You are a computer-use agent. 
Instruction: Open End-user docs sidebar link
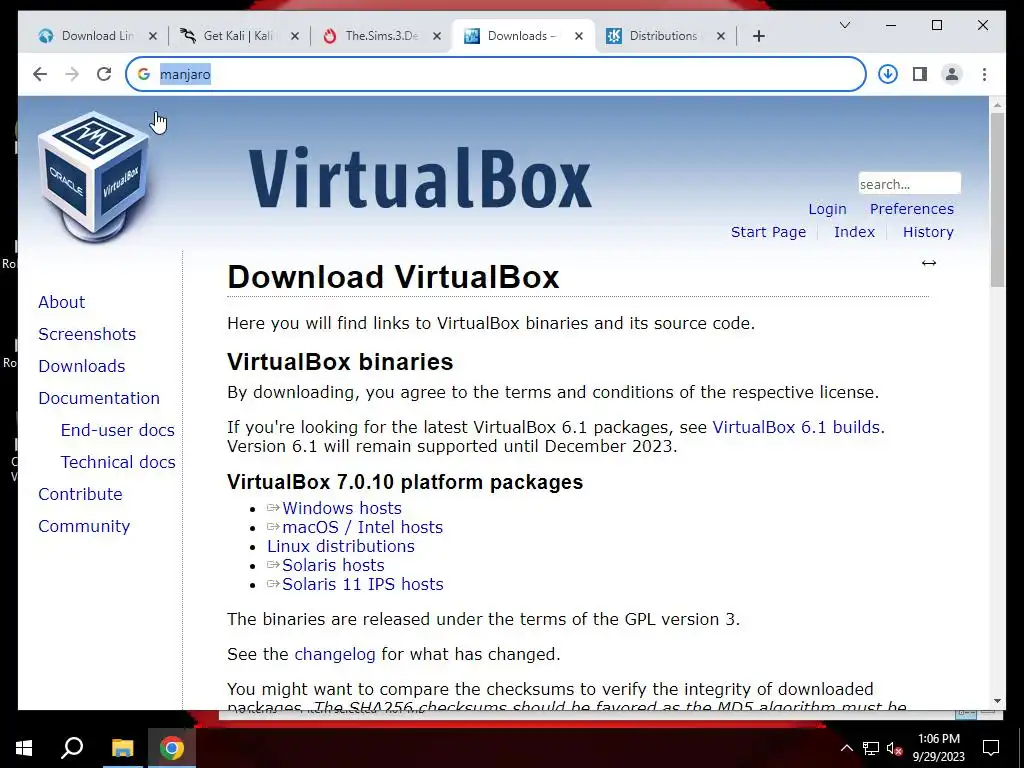[x=118, y=430]
